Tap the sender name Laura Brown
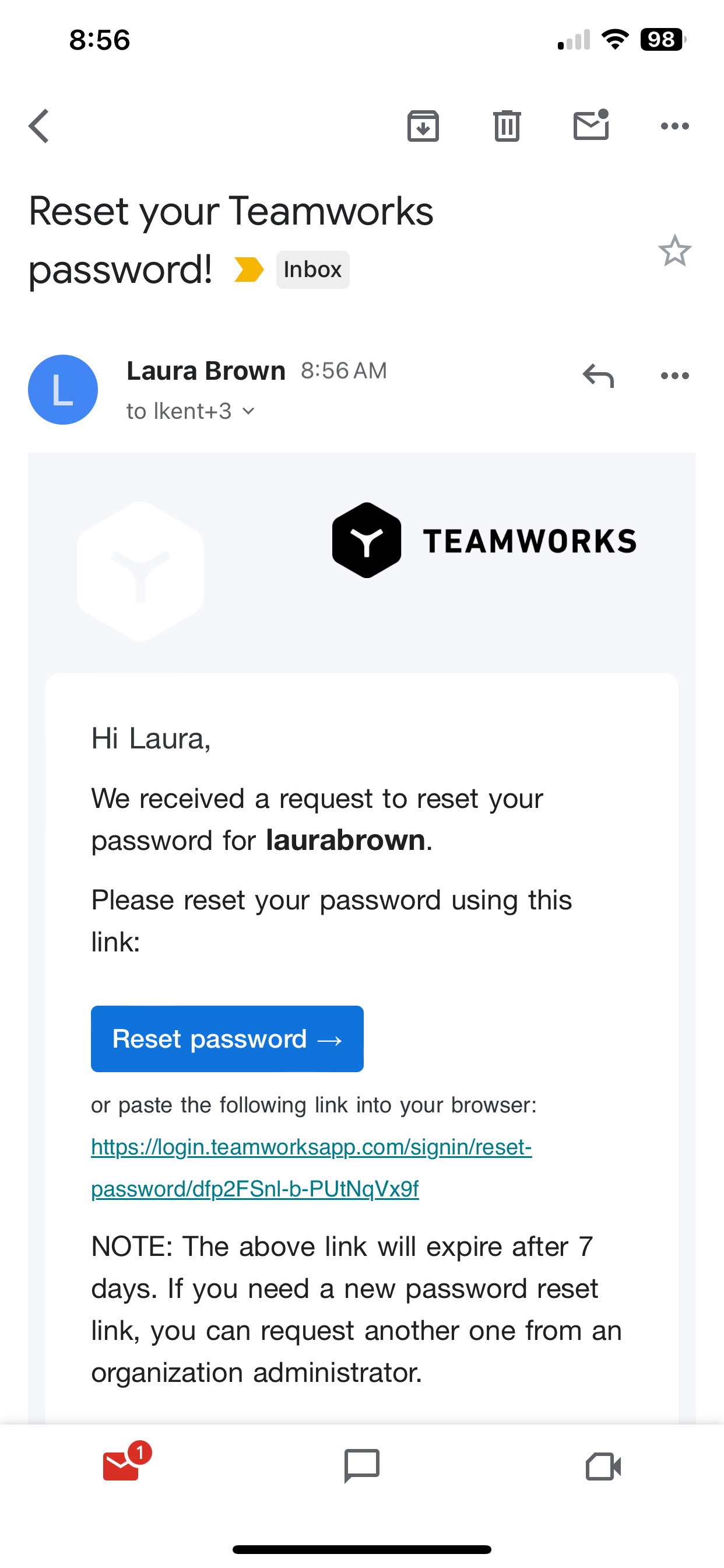Viewport: 724px width, 1568px height. [x=206, y=370]
